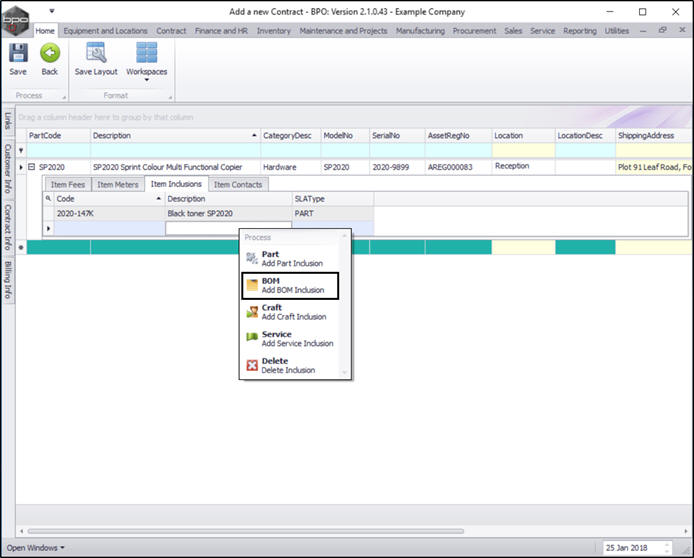Screen dimensions: 694x558
Task: Click the SerialNo column header
Action: tap(397, 135)
